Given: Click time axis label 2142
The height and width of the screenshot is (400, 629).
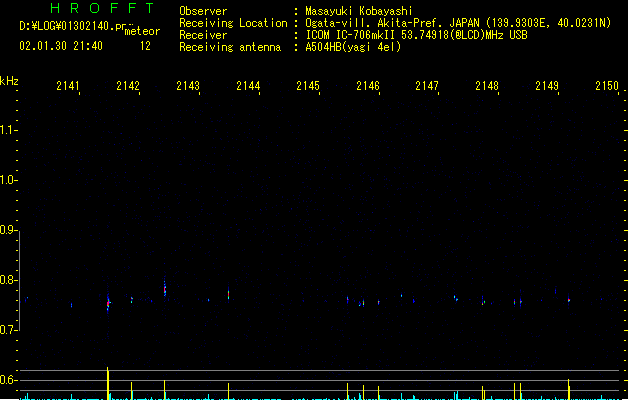Looking at the screenshot, I should coord(128,86).
